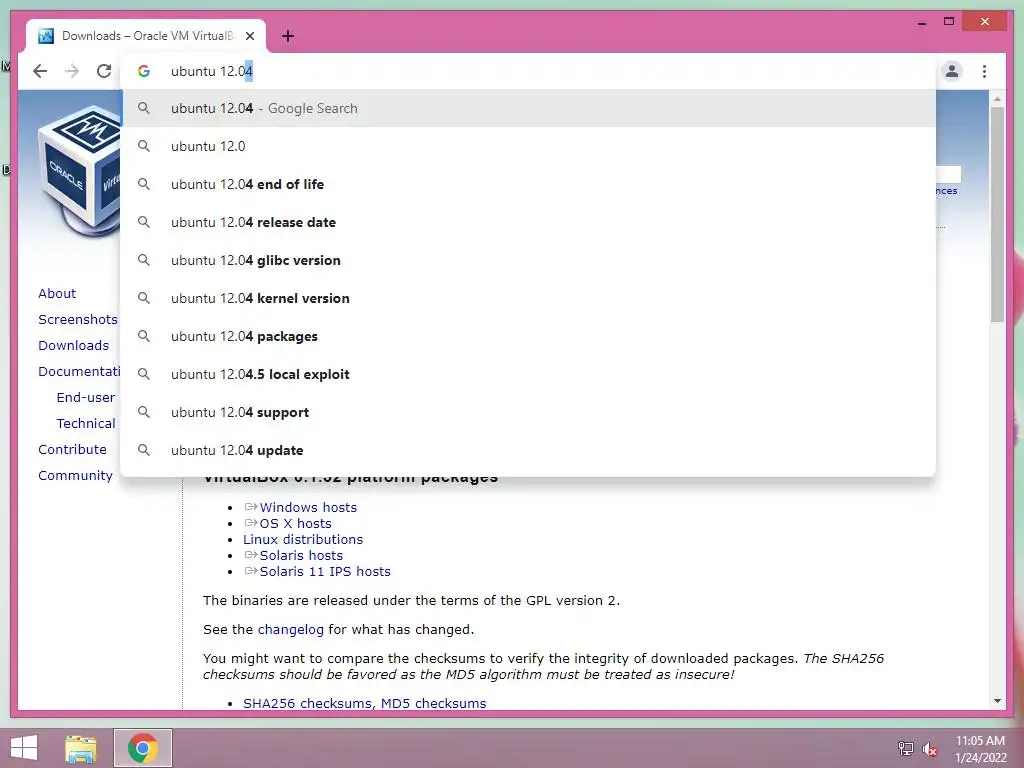Choose the 'ubuntu 12.04 - Google Search' suggestion
This screenshot has width=1024, height=768.
point(528,108)
